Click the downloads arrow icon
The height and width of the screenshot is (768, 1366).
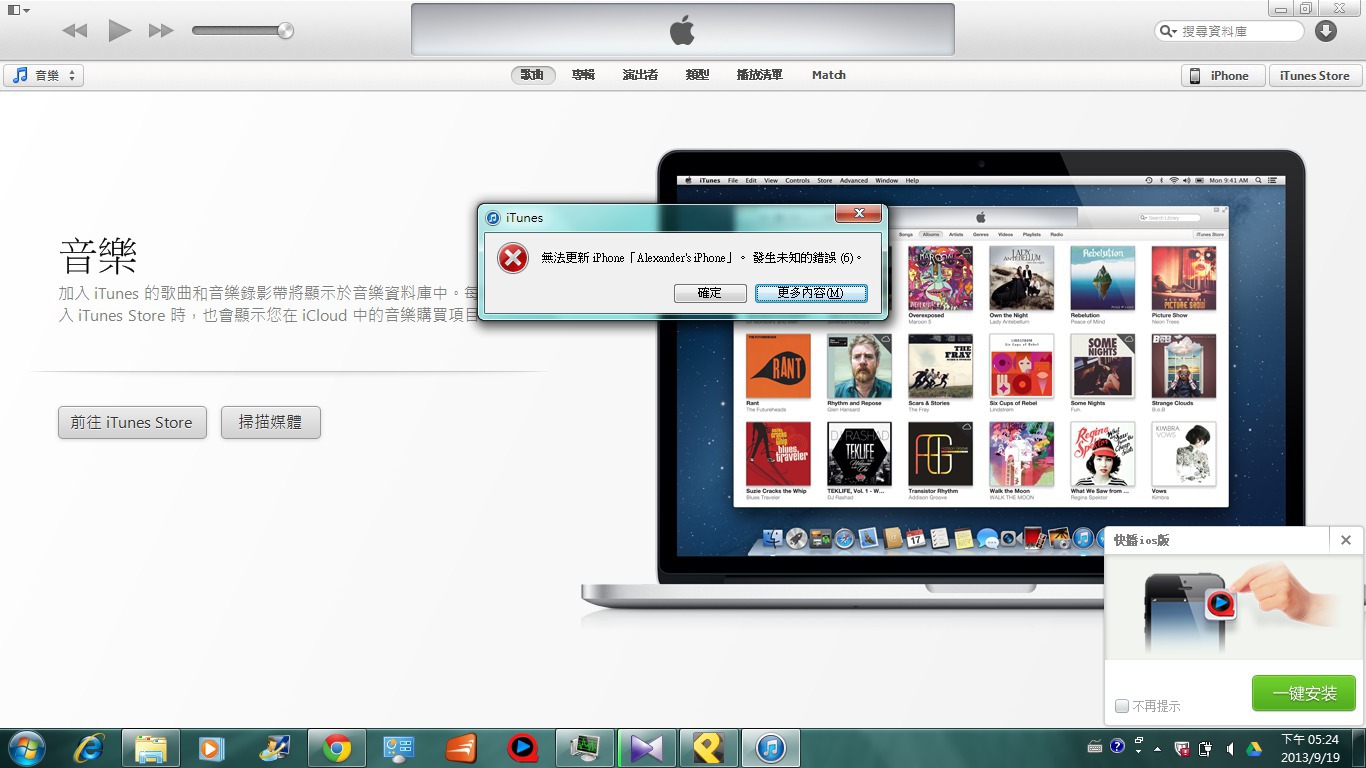[1326, 31]
